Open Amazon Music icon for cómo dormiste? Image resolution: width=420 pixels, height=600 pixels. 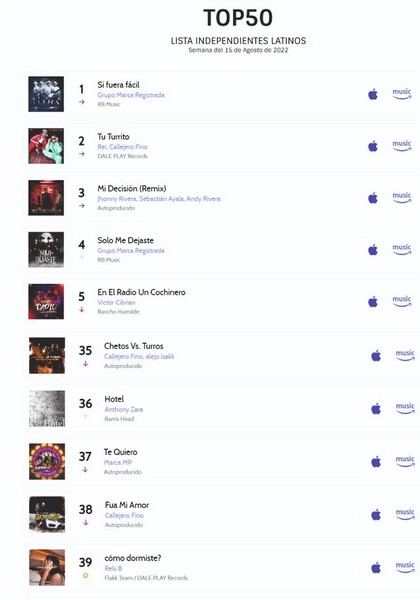(x=405, y=567)
